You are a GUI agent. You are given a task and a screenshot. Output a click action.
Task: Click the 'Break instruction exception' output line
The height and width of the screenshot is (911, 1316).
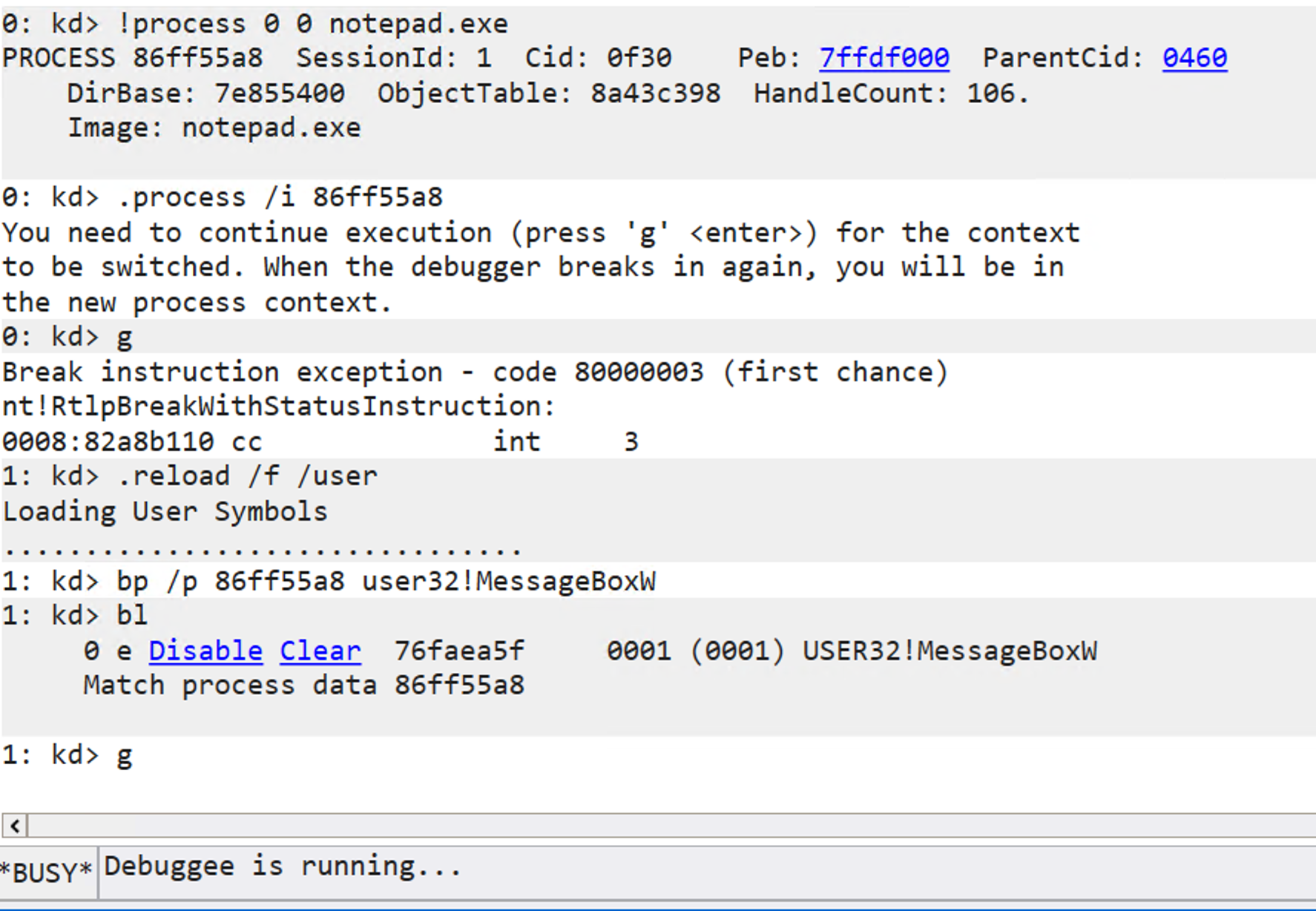point(475,372)
